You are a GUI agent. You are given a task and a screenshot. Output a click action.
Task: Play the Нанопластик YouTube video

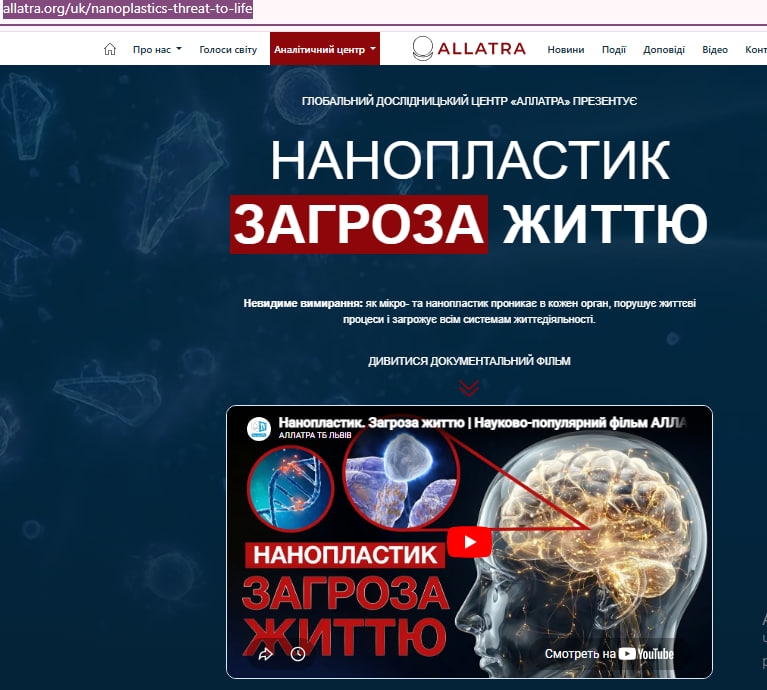click(469, 542)
